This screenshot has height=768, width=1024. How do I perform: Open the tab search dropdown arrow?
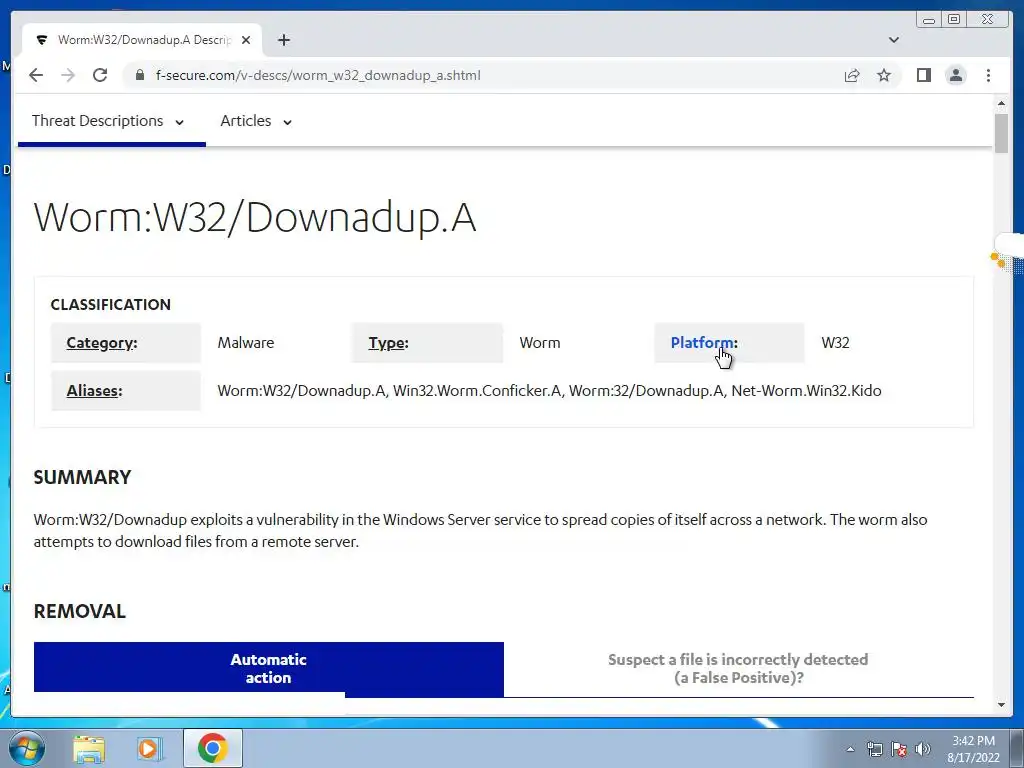(893, 40)
